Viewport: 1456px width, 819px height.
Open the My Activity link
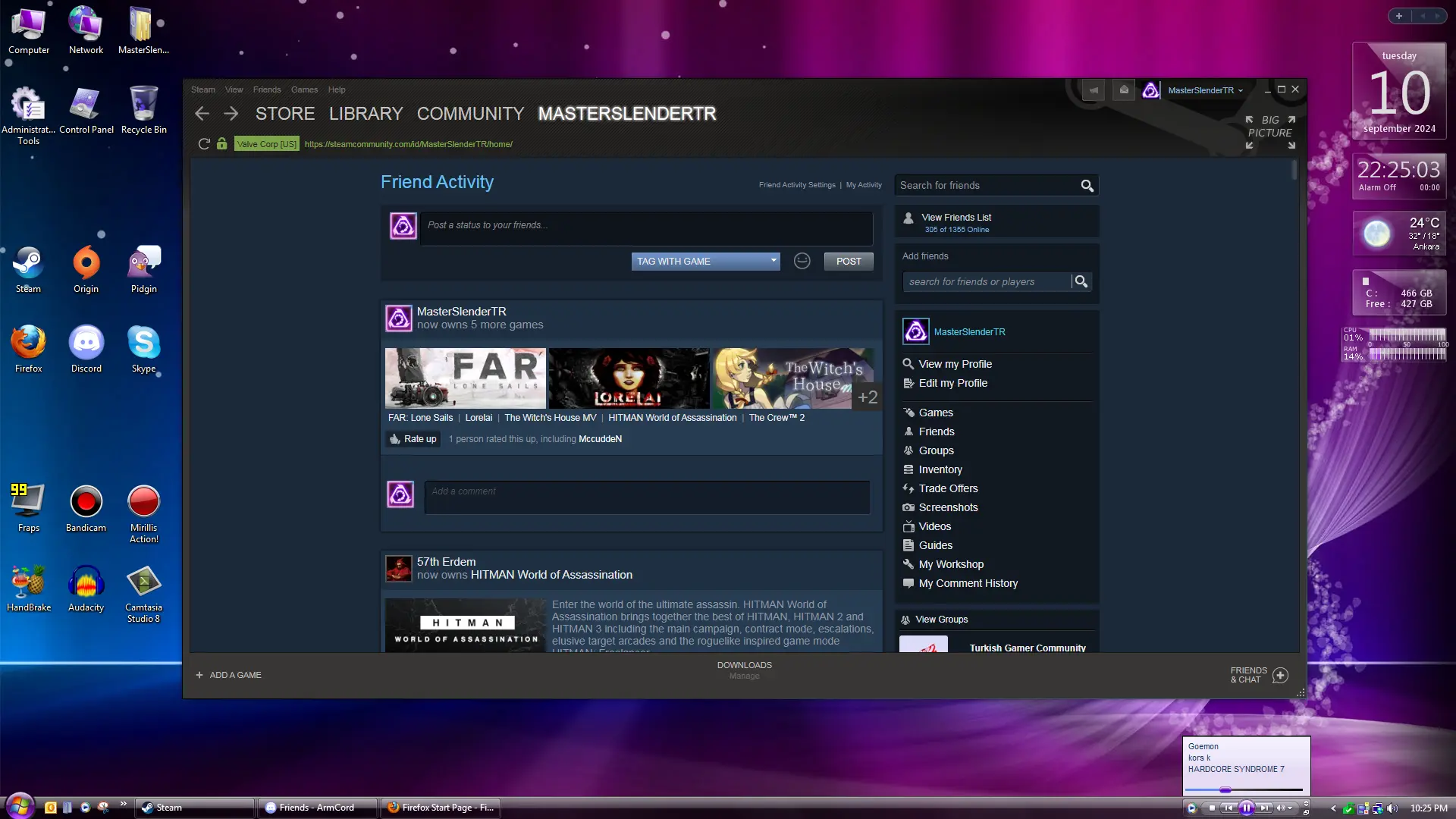(x=864, y=185)
